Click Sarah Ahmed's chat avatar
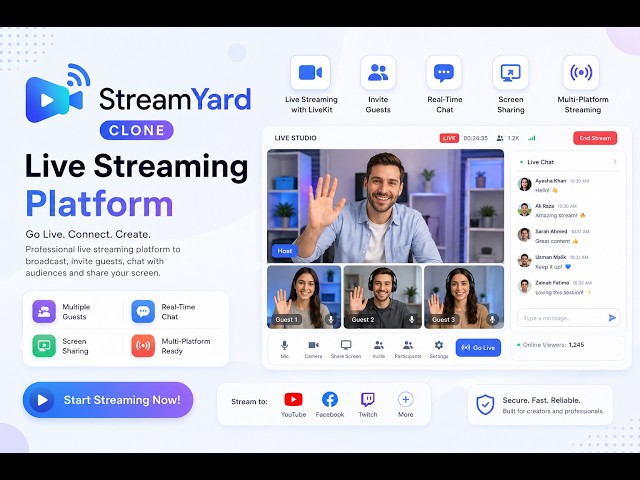The image size is (640, 480). click(524, 235)
